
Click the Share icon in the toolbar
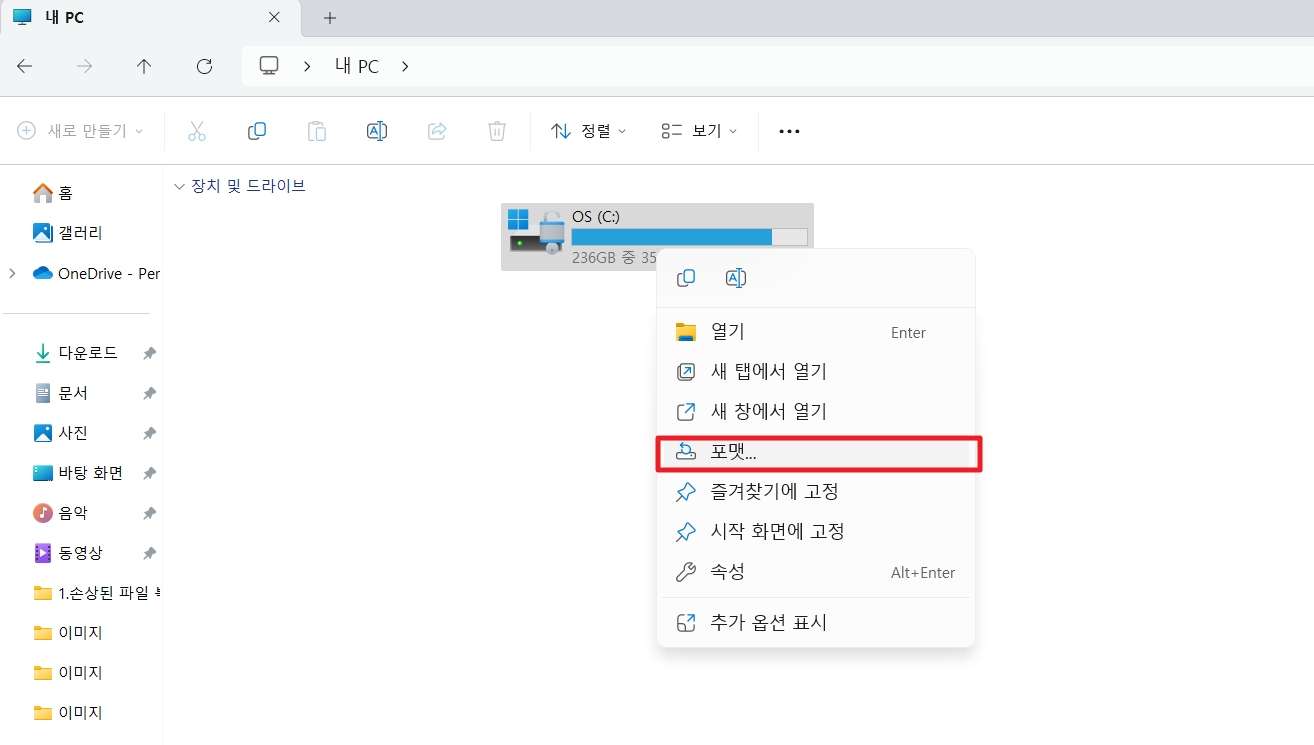tap(437, 131)
